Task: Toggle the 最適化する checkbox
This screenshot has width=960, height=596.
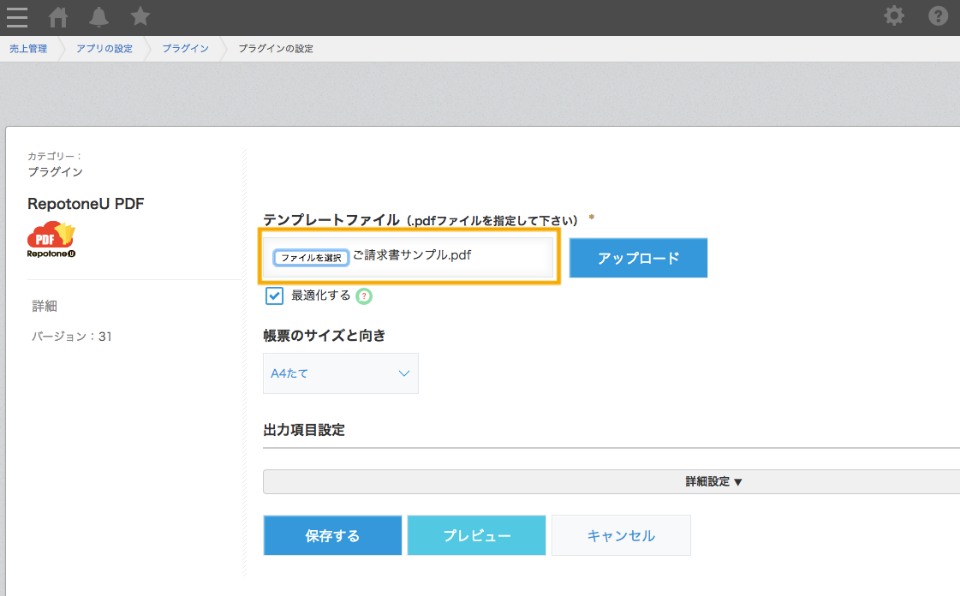Action: pos(274,296)
